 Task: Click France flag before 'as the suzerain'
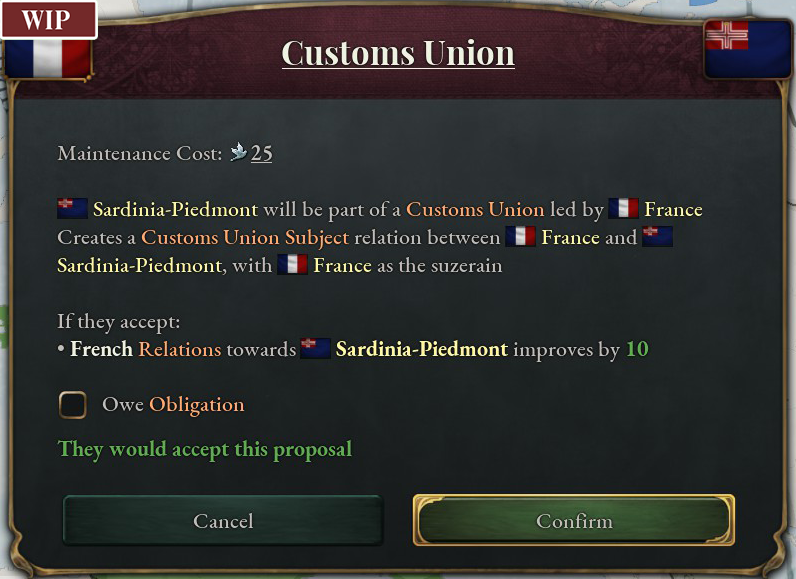[292, 265]
